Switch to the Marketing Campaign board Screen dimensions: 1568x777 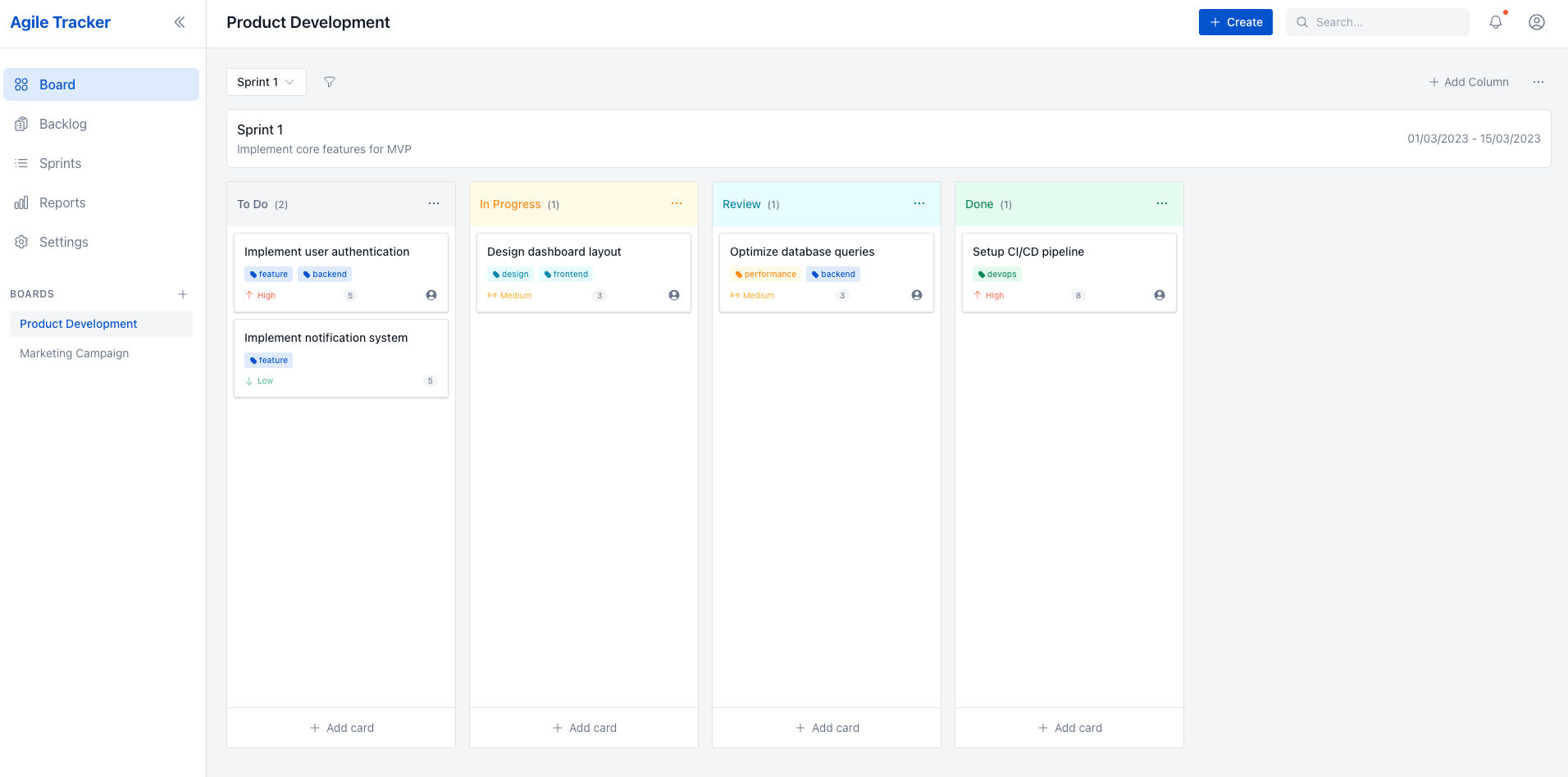74,353
